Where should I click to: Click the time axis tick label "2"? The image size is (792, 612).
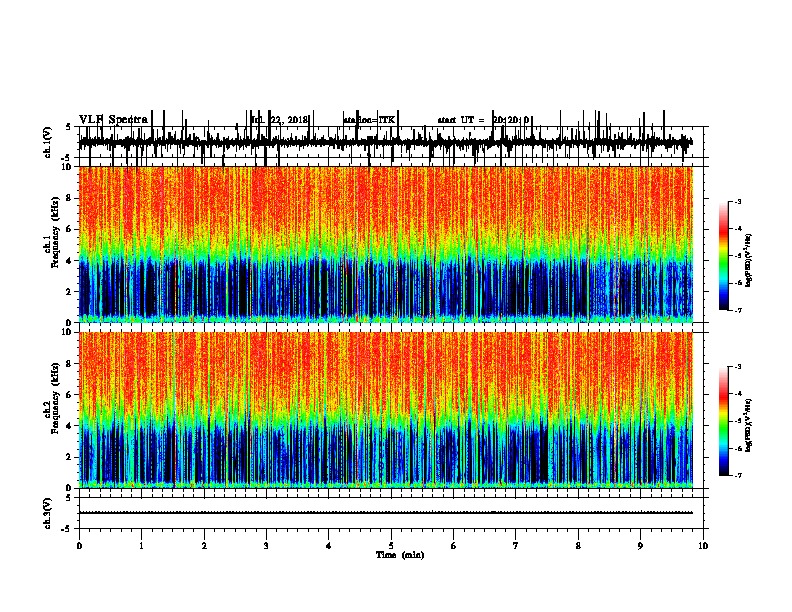[204, 546]
